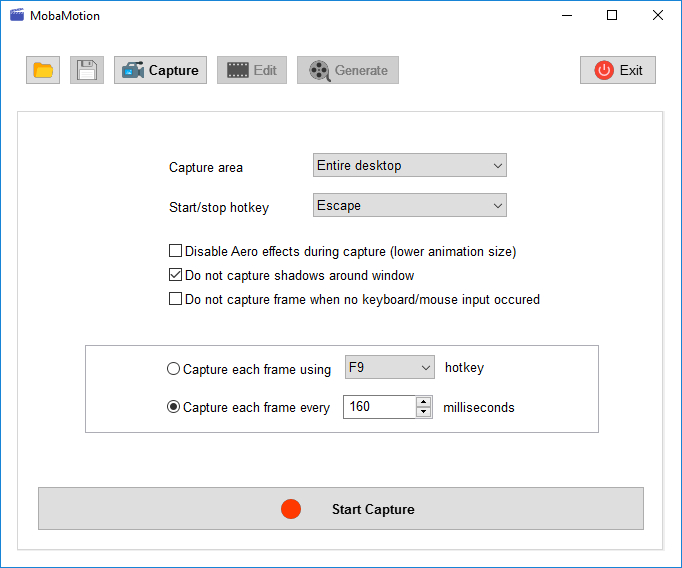Click the save floppy disk icon
Image resolution: width=682 pixels, height=568 pixels.
(87, 70)
